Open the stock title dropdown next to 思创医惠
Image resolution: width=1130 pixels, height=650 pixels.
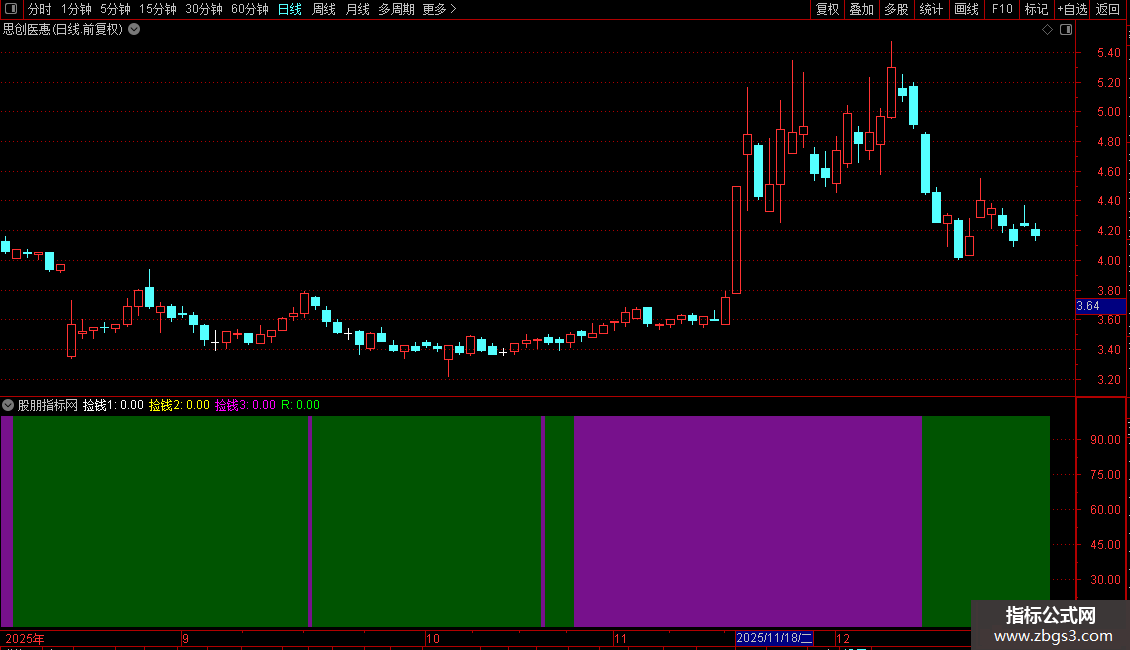click(x=134, y=30)
